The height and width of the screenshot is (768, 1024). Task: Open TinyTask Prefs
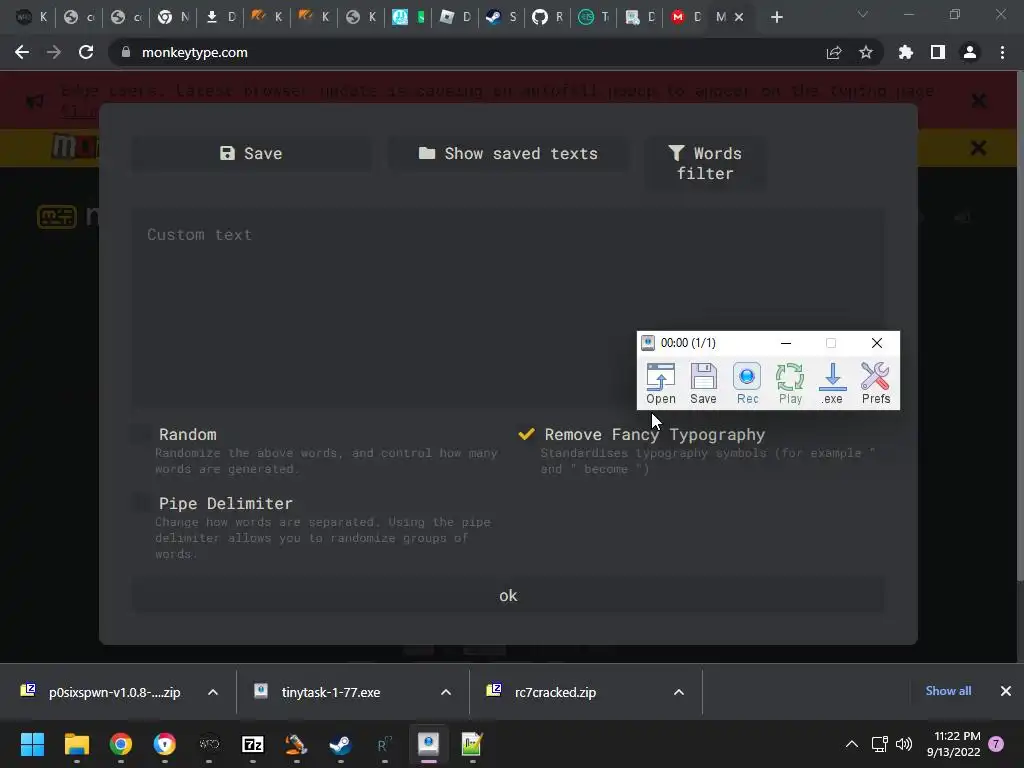click(x=876, y=383)
